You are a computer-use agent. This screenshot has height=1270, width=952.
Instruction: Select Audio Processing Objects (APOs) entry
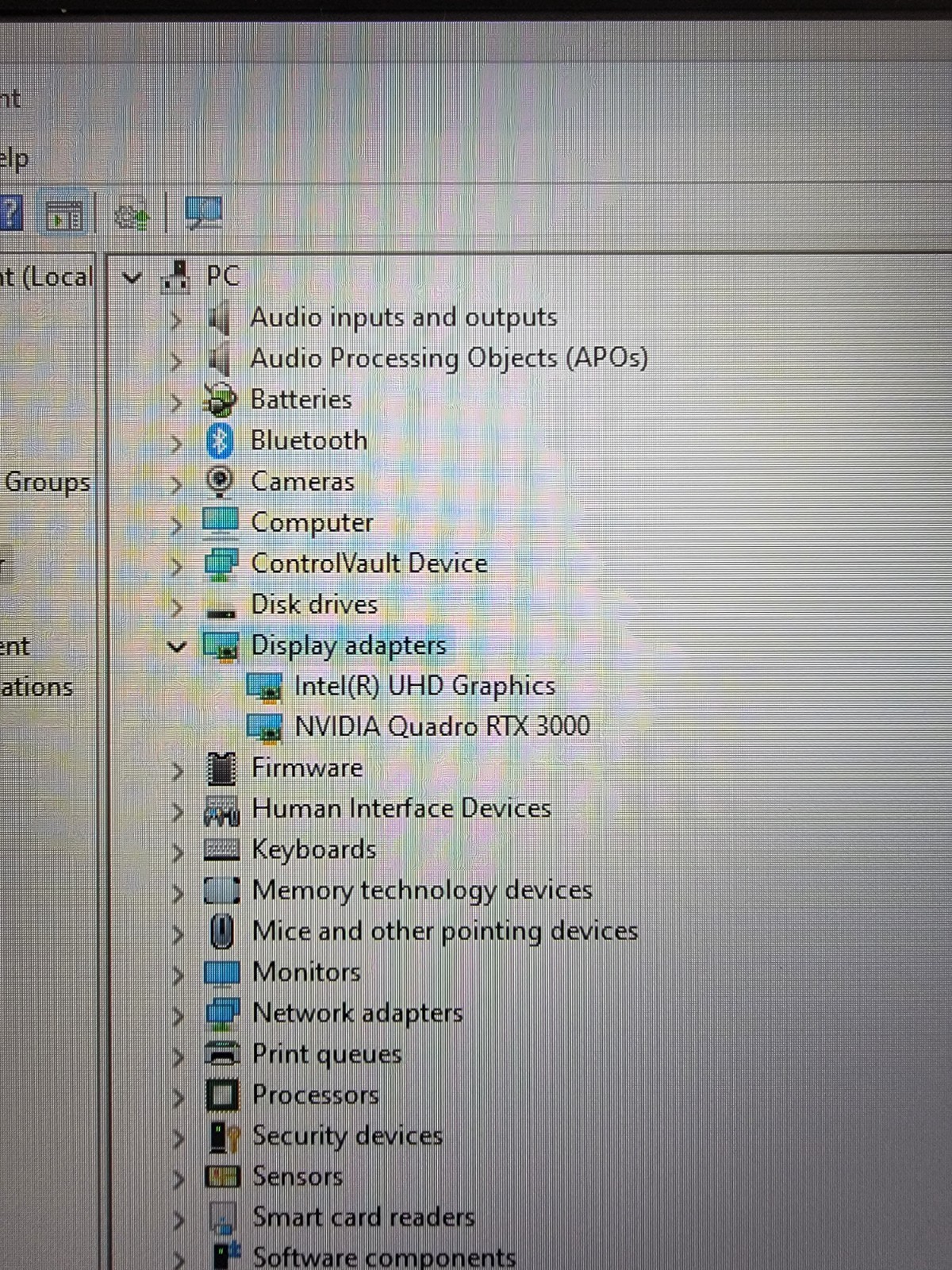point(449,358)
